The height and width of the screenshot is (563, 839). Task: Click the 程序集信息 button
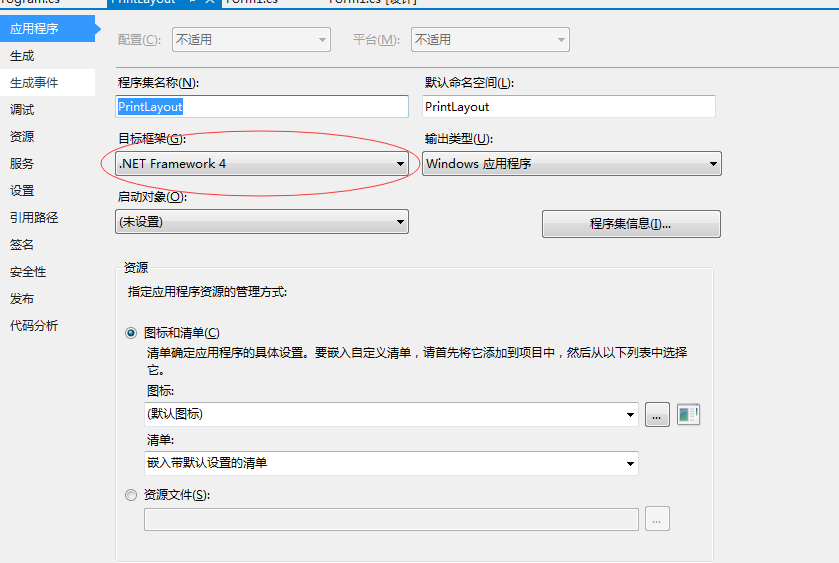tap(631, 224)
